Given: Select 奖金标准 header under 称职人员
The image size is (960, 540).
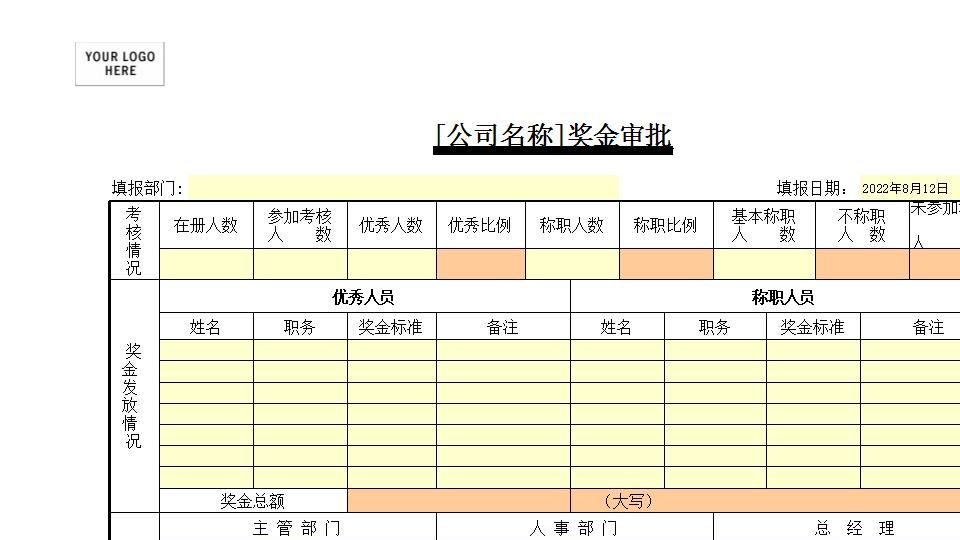Looking at the screenshot, I should pyautogui.click(x=812, y=326).
